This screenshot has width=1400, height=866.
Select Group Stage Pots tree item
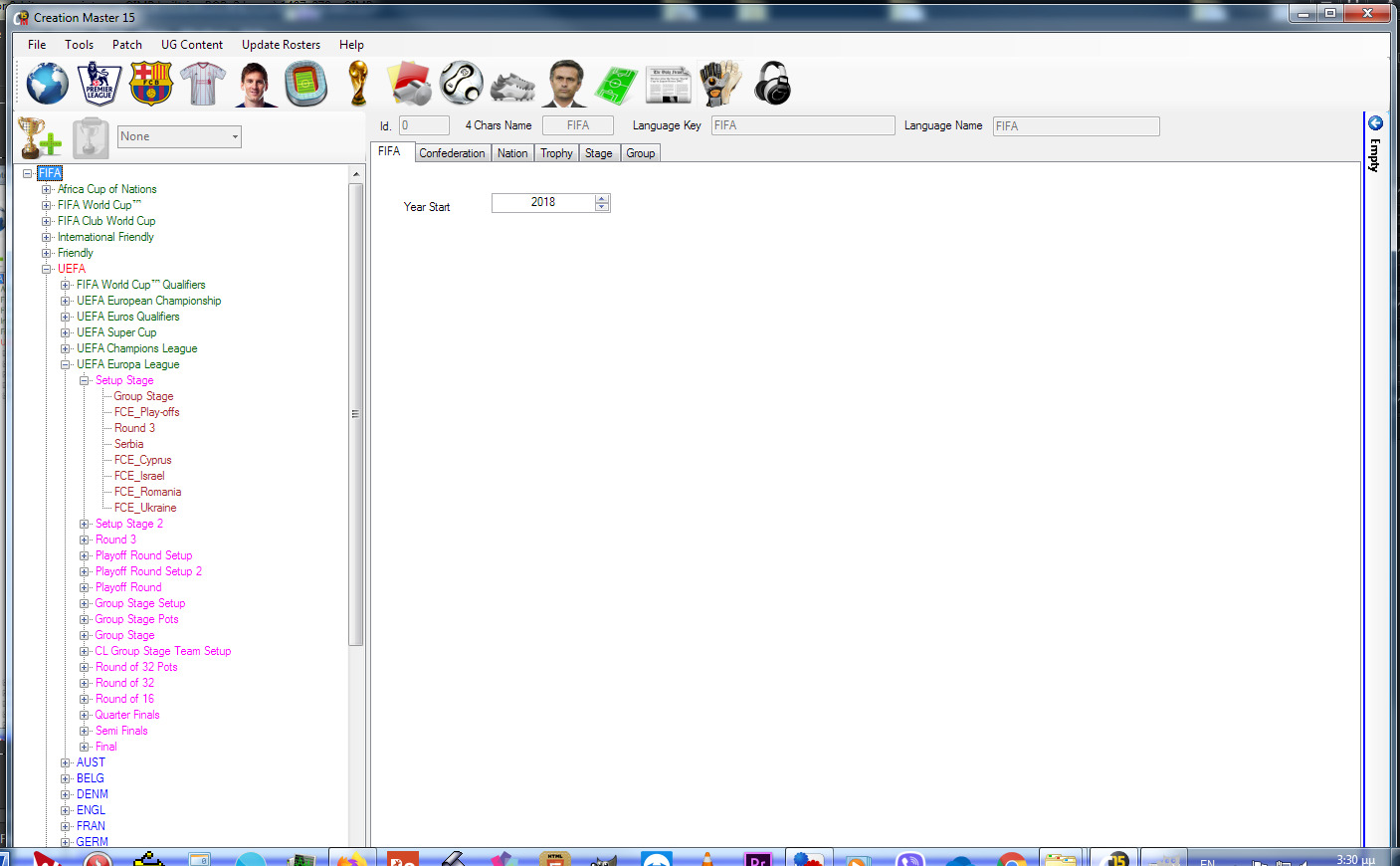click(136, 619)
